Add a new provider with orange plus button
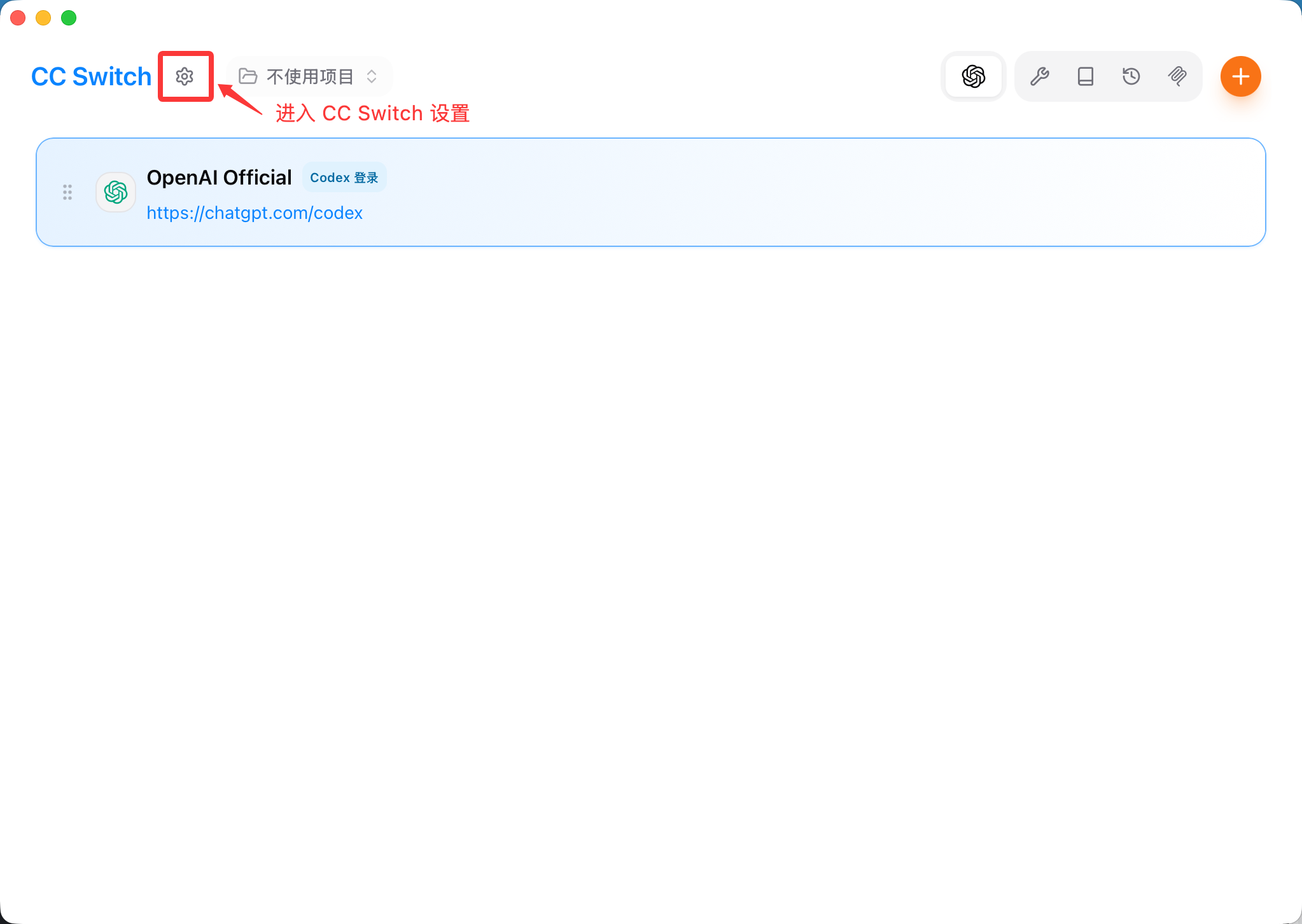 1241,76
